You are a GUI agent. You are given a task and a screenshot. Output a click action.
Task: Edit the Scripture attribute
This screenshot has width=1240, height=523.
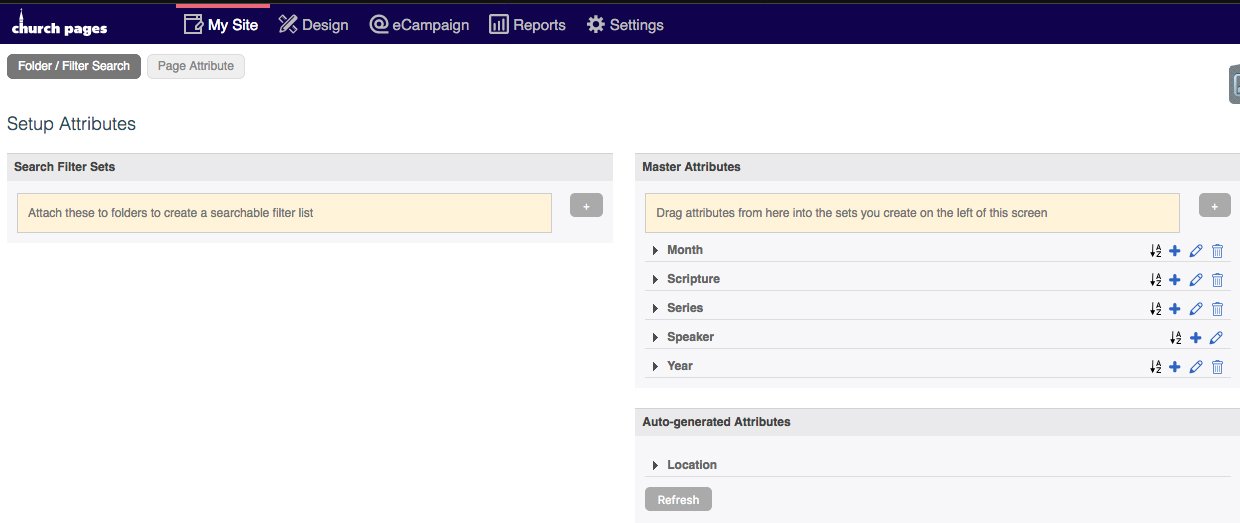[x=1196, y=280]
